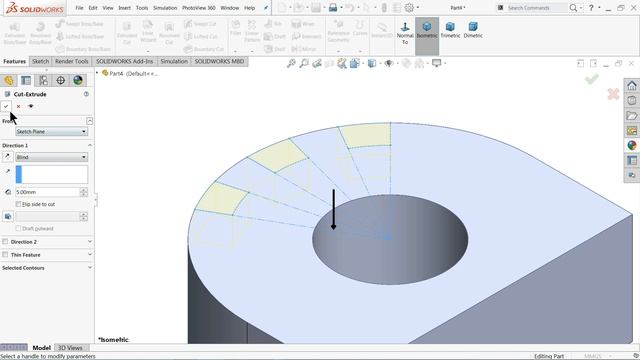Open the ConfigurationManager tab
The width and height of the screenshot is (640, 360).
43,80
